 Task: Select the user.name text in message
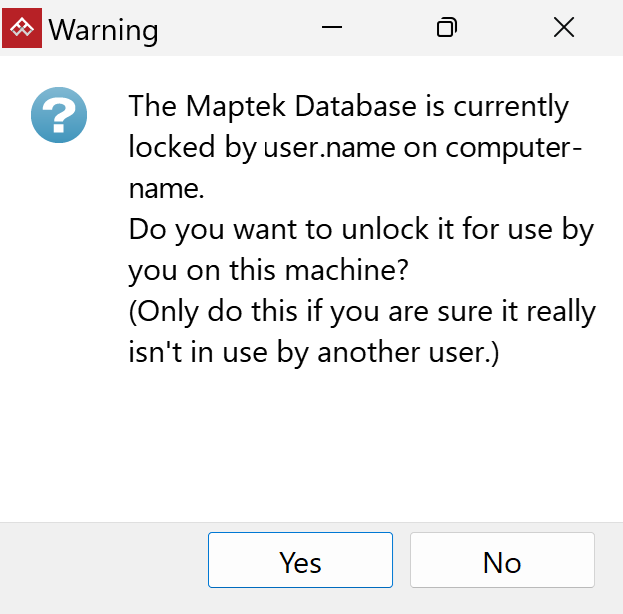tap(329, 148)
